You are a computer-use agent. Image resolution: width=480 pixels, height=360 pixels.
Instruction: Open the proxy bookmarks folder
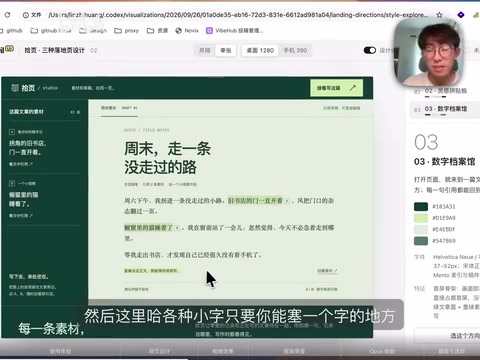[127, 31]
